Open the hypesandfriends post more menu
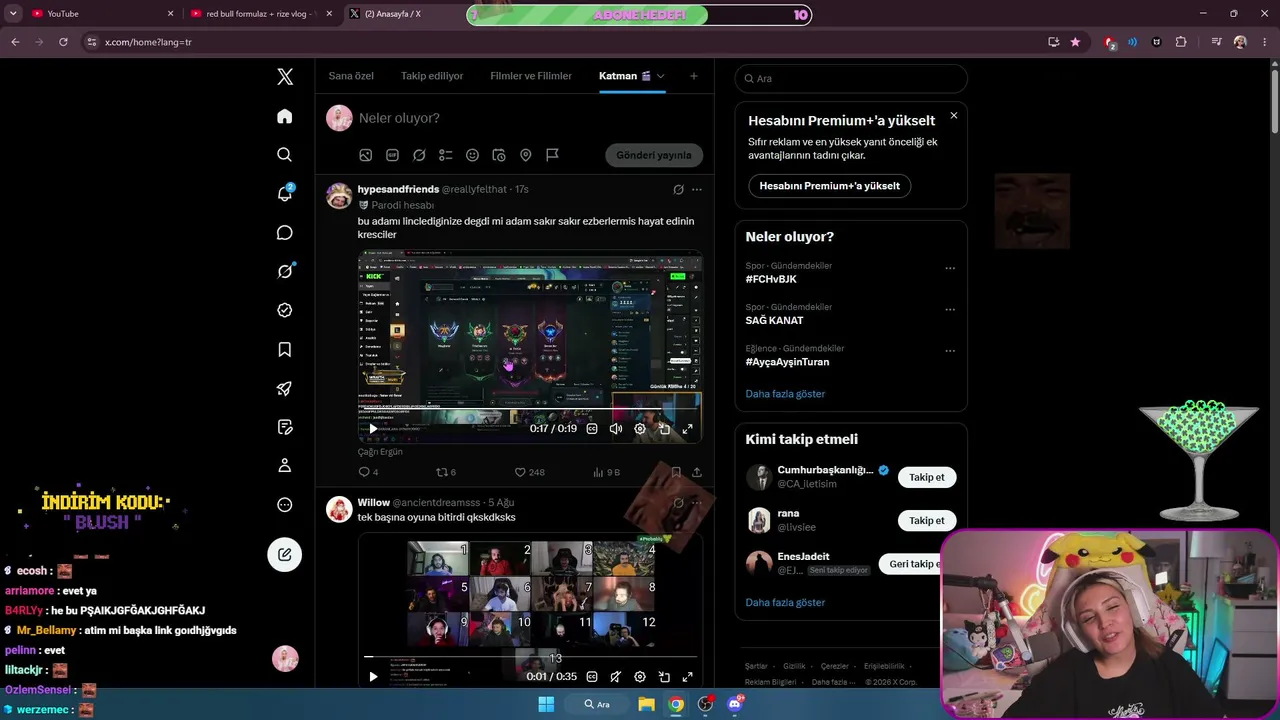The width and height of the screenshot is (1280, 720). click(697, 190)
